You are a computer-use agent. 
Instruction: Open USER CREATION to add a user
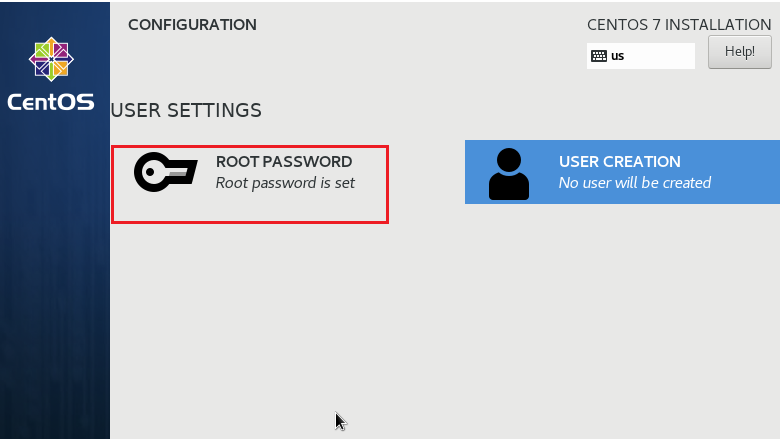[x=622, y=172]
